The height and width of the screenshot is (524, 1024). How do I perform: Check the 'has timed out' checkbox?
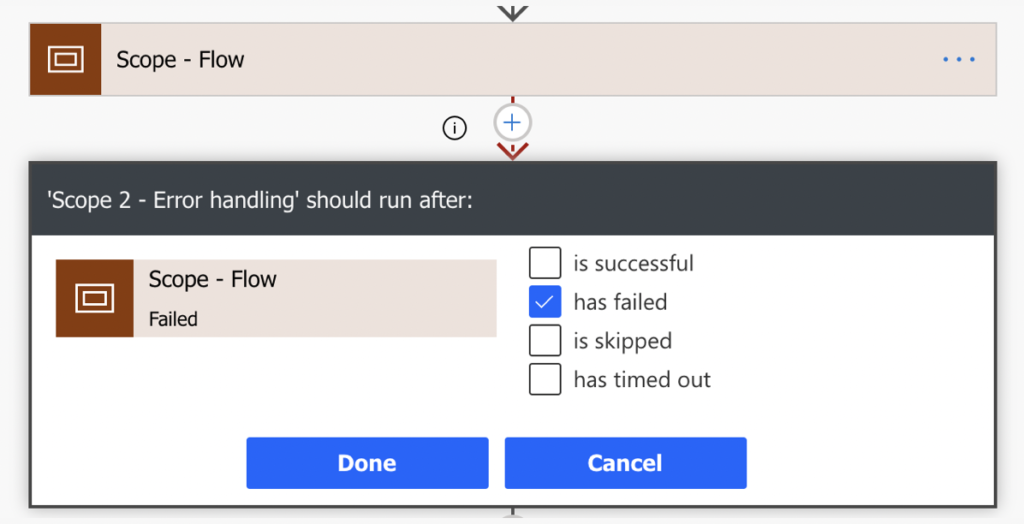tap(545, 379)
